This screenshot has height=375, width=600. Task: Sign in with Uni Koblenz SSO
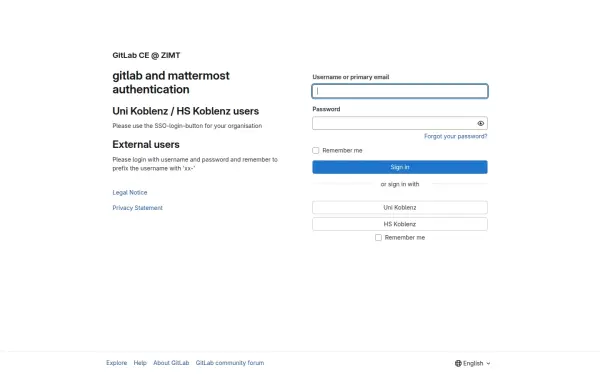(400, 207)
